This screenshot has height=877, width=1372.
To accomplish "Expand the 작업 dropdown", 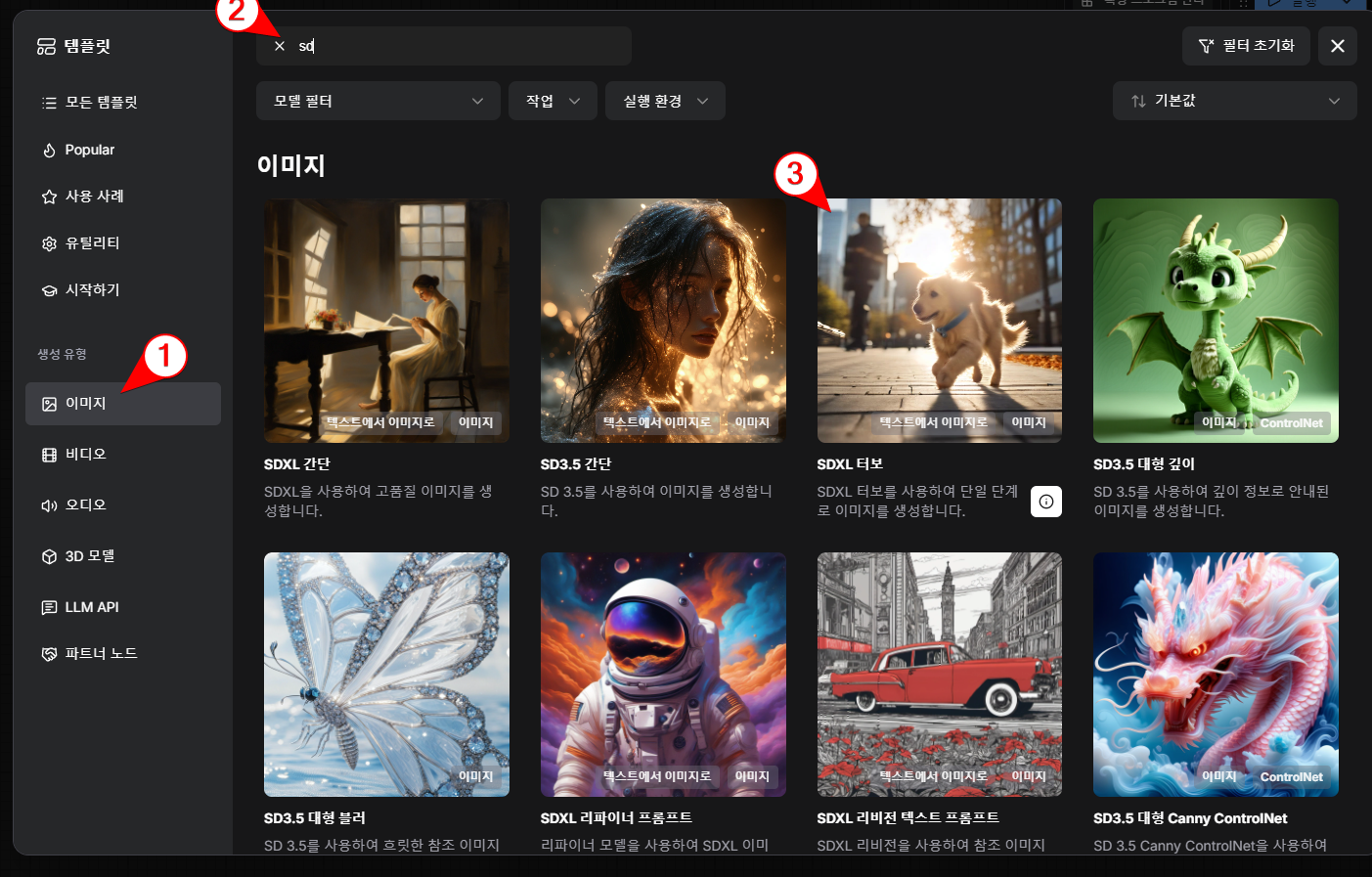I will 553,101.
